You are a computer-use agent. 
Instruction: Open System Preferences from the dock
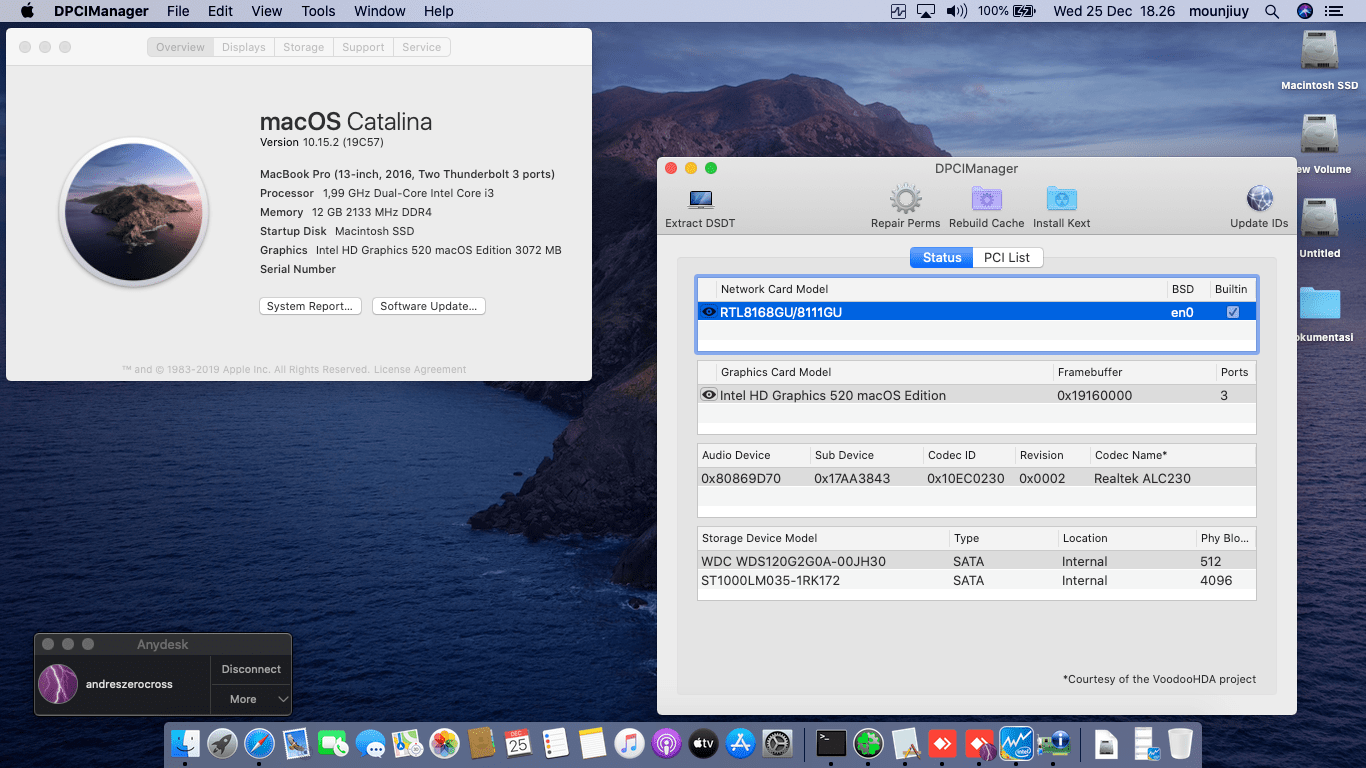tap(777, 743)
